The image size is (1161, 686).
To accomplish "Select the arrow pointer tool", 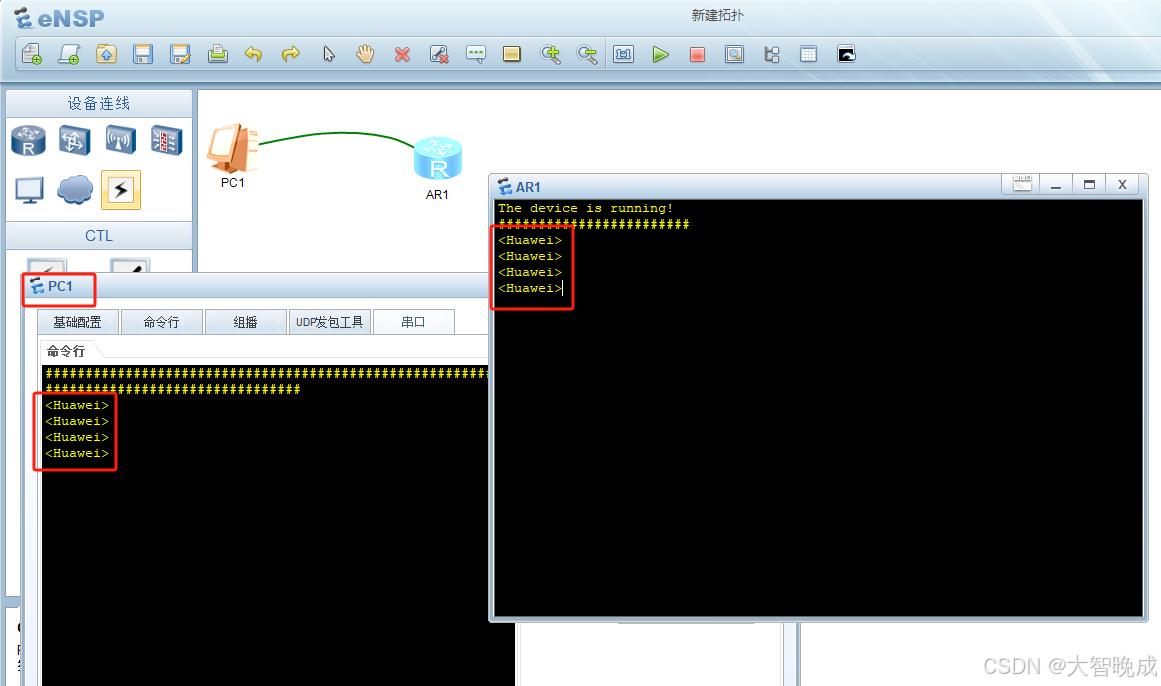I will click(x=329, y=54).
